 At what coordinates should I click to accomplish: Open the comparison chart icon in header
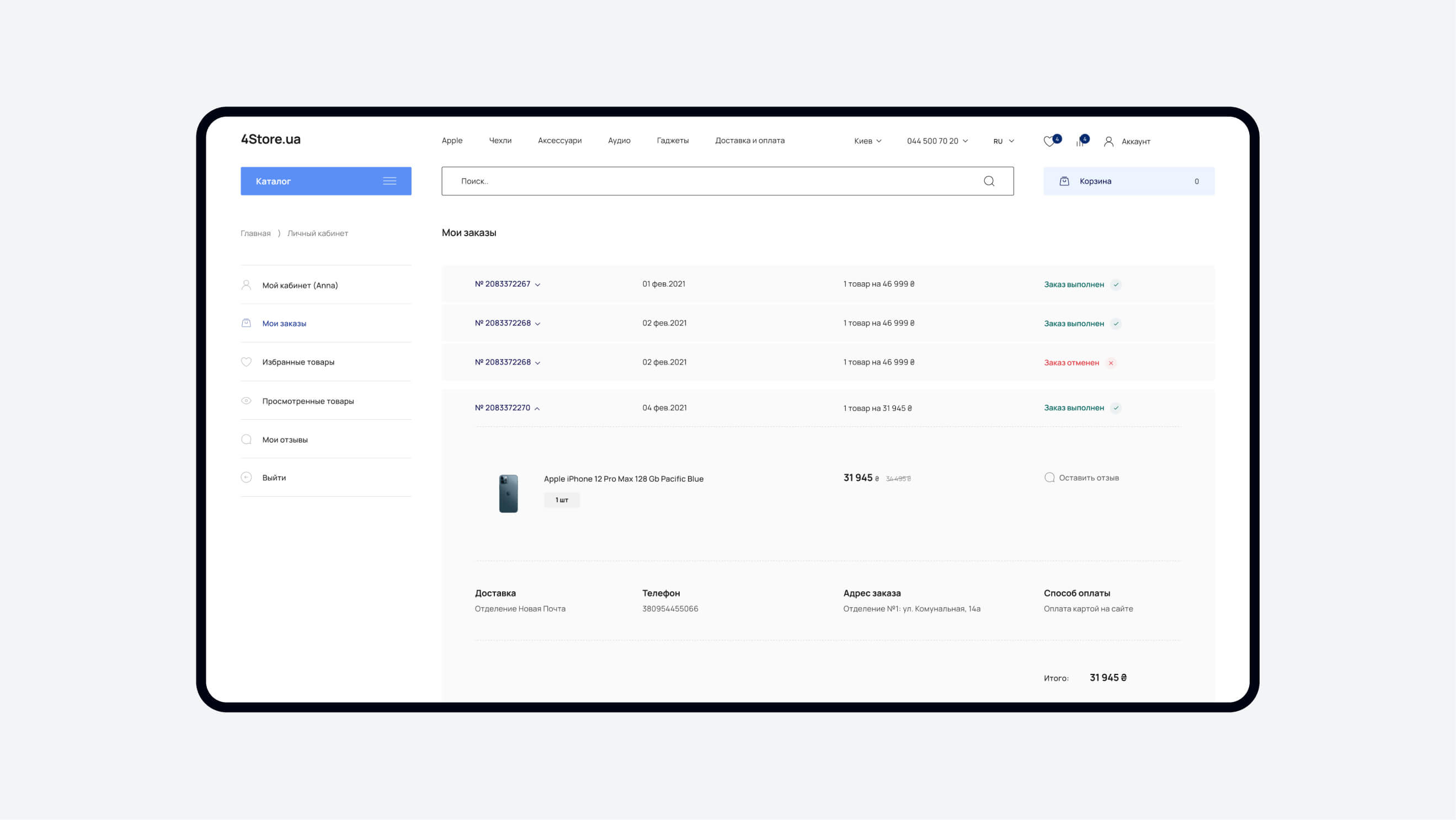tap(1080, 142)
